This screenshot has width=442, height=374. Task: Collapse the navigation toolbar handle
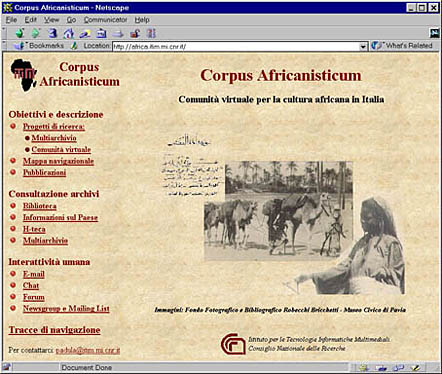point(4,33)
